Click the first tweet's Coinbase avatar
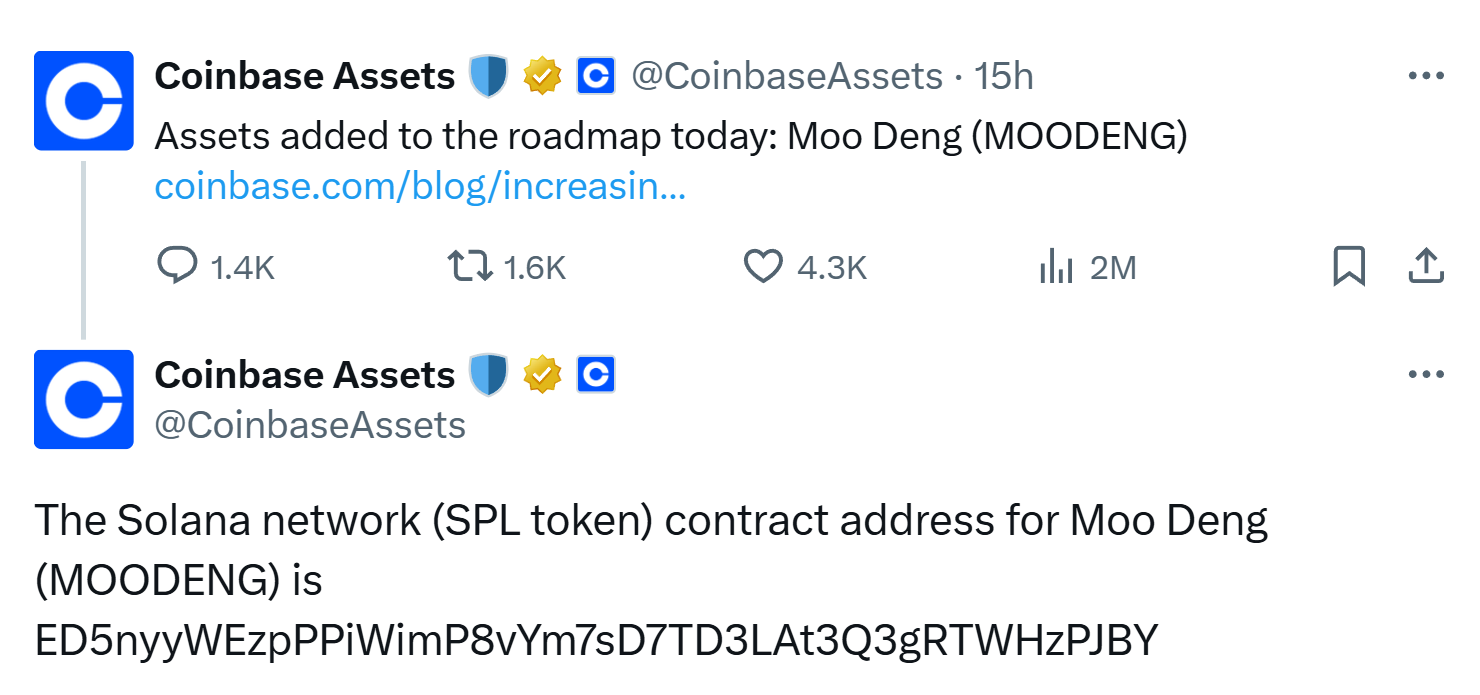The image size is (1480, 695). (x=84, y=100)
